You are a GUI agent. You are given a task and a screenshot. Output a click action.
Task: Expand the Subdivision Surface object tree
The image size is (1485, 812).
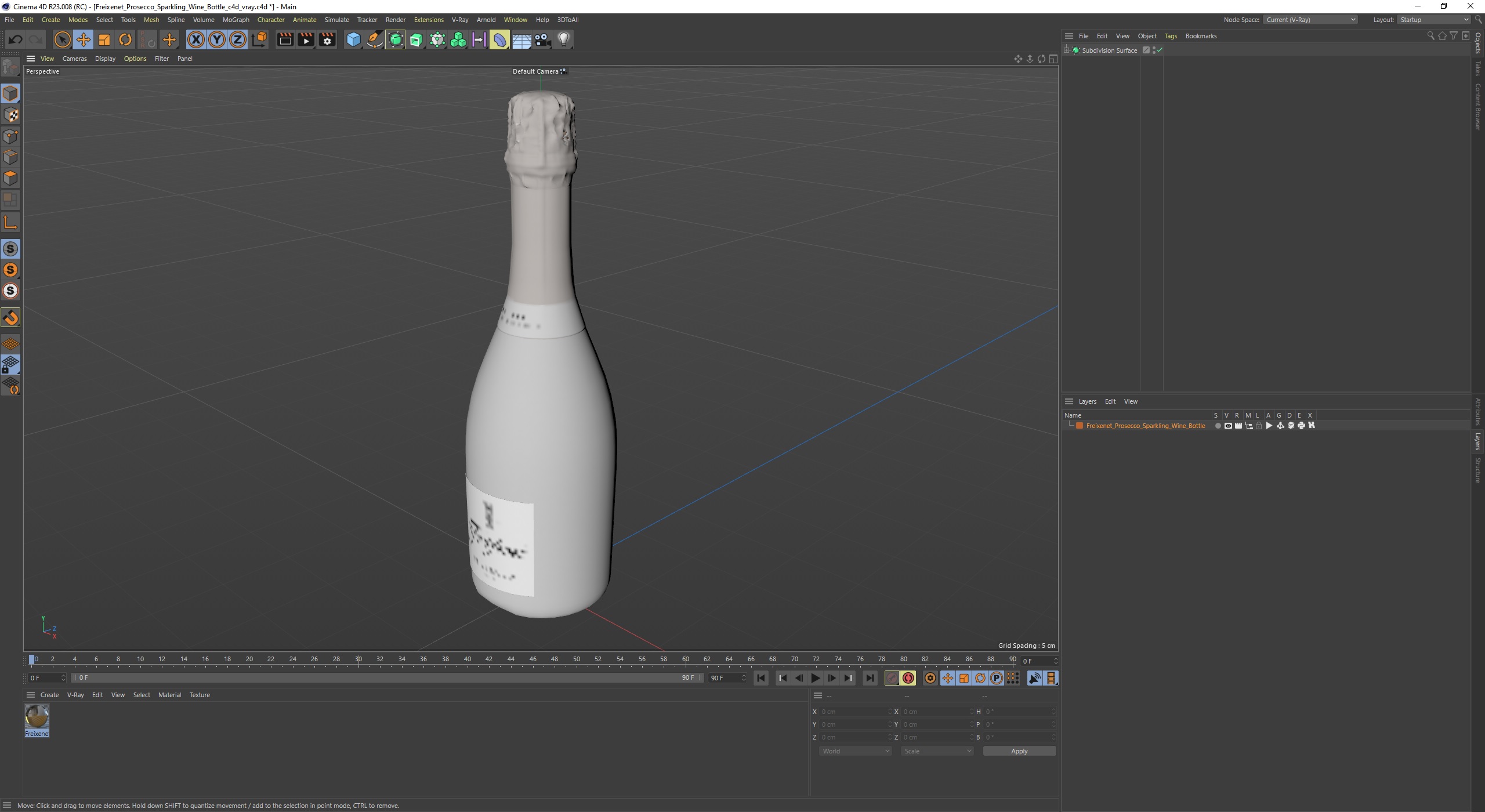coord(1067,50)
